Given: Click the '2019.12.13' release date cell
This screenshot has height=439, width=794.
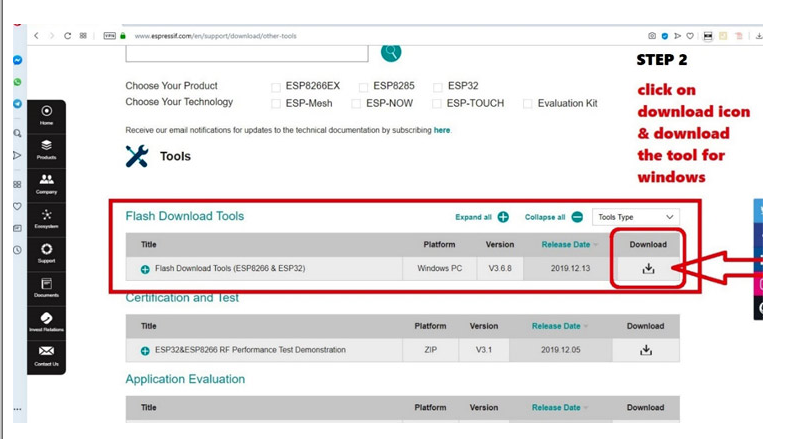Looking at the screenshot, I should pos(570,268).
